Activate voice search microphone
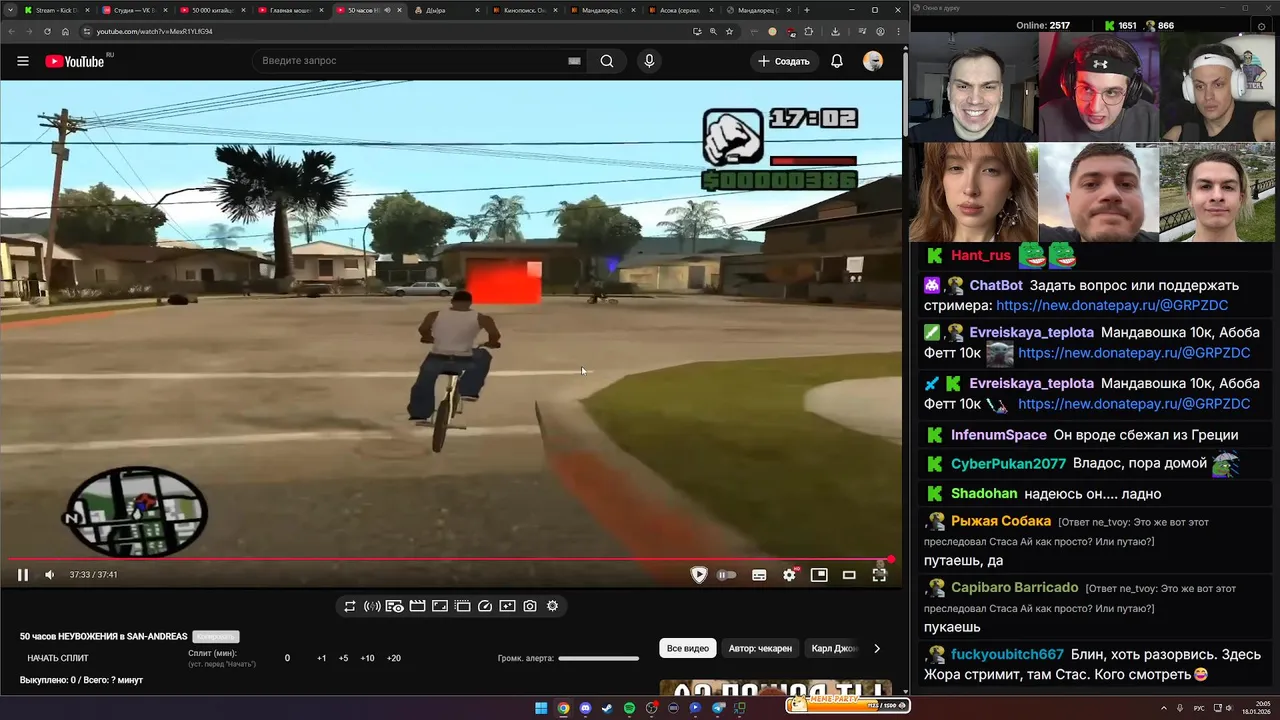The height and width of the screenshot is (720, 1280). 649,61
